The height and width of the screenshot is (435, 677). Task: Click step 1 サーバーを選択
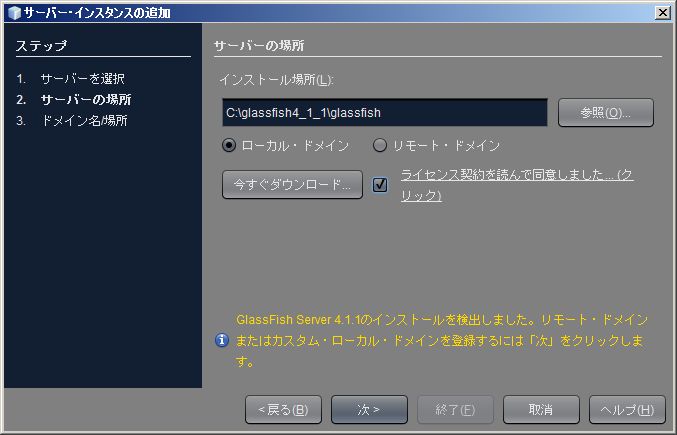(71, 79)
